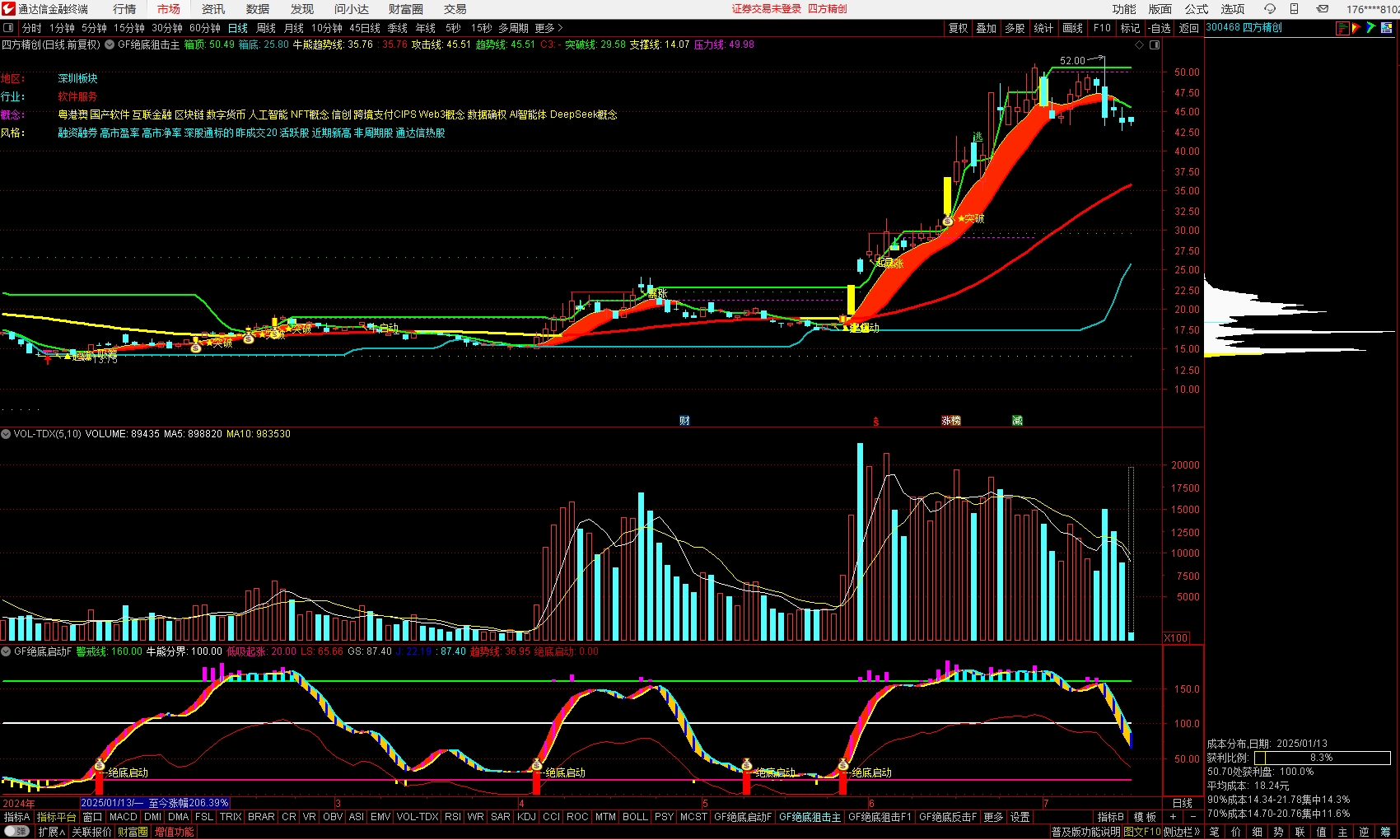Switch to the 发现 tab
Screen dimensions: 1400x840
click(x=302, y=9)
